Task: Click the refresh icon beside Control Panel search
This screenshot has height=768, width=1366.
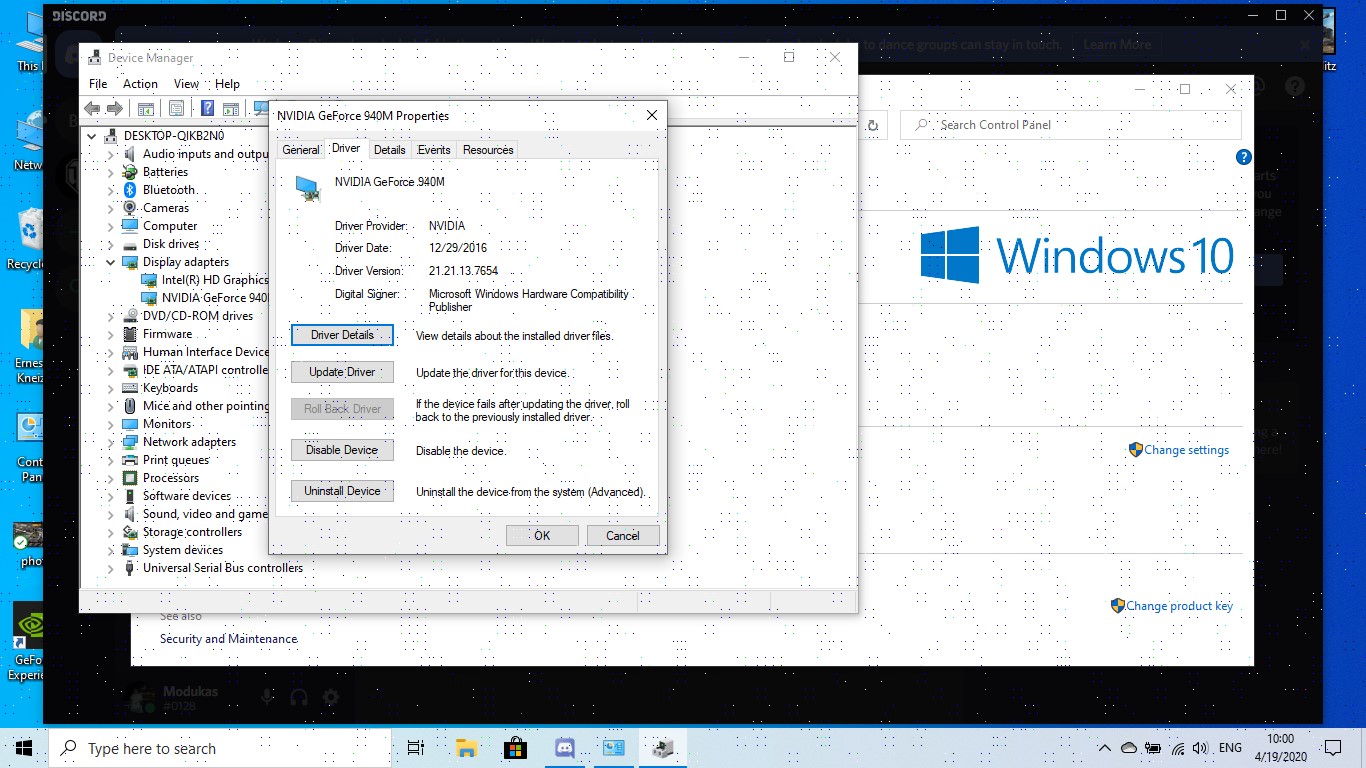Action: coord(872,125)
